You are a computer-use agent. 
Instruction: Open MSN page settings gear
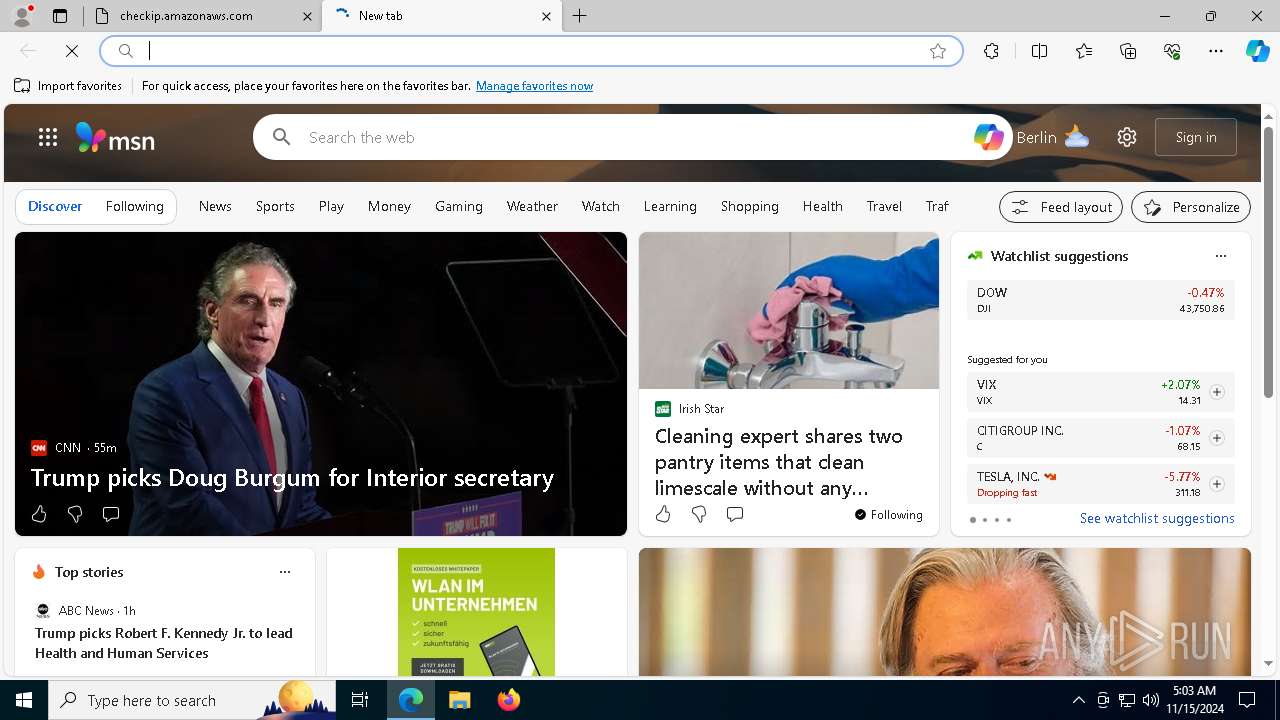(1127, 137)
